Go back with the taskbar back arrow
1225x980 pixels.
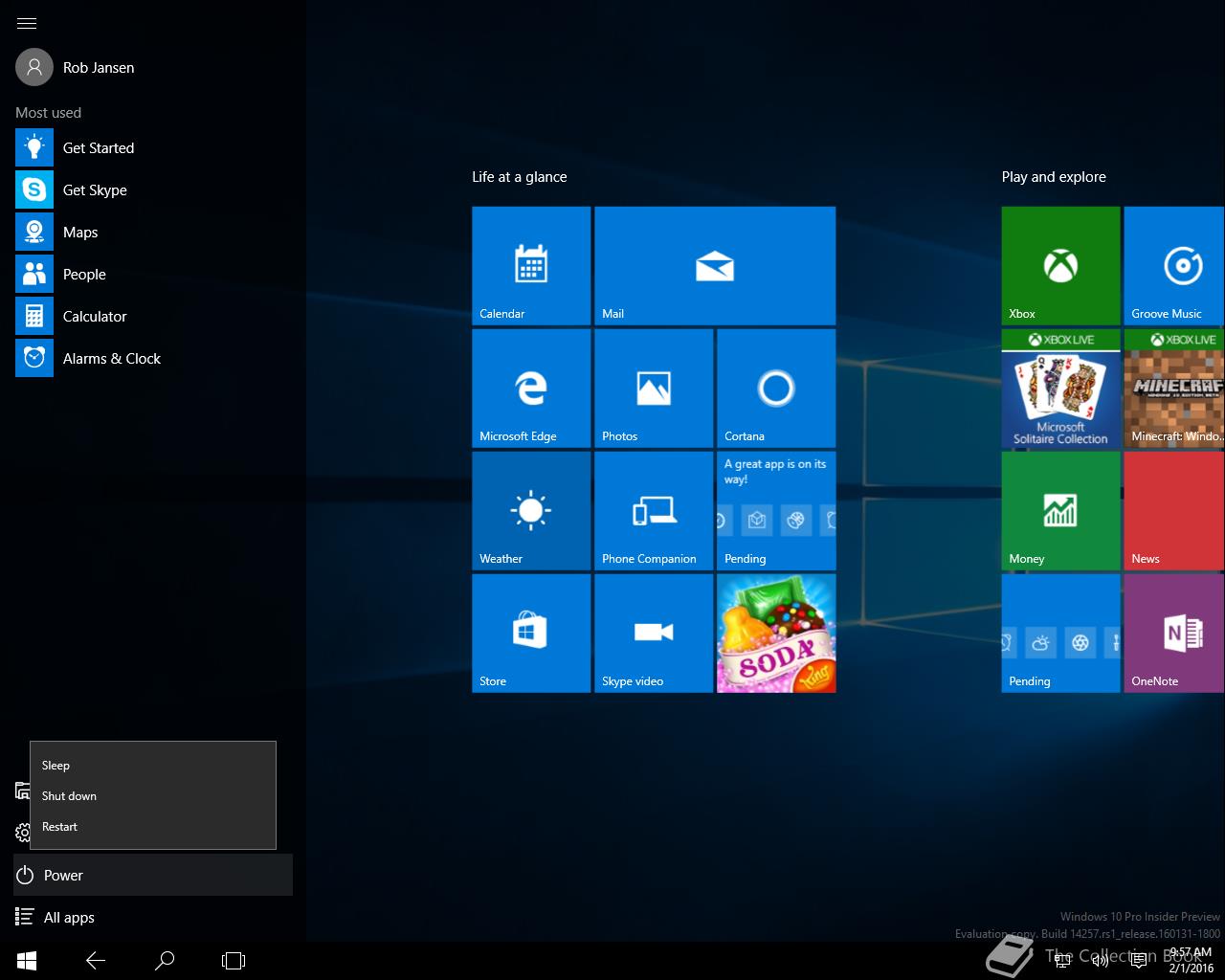pos(96,961)
